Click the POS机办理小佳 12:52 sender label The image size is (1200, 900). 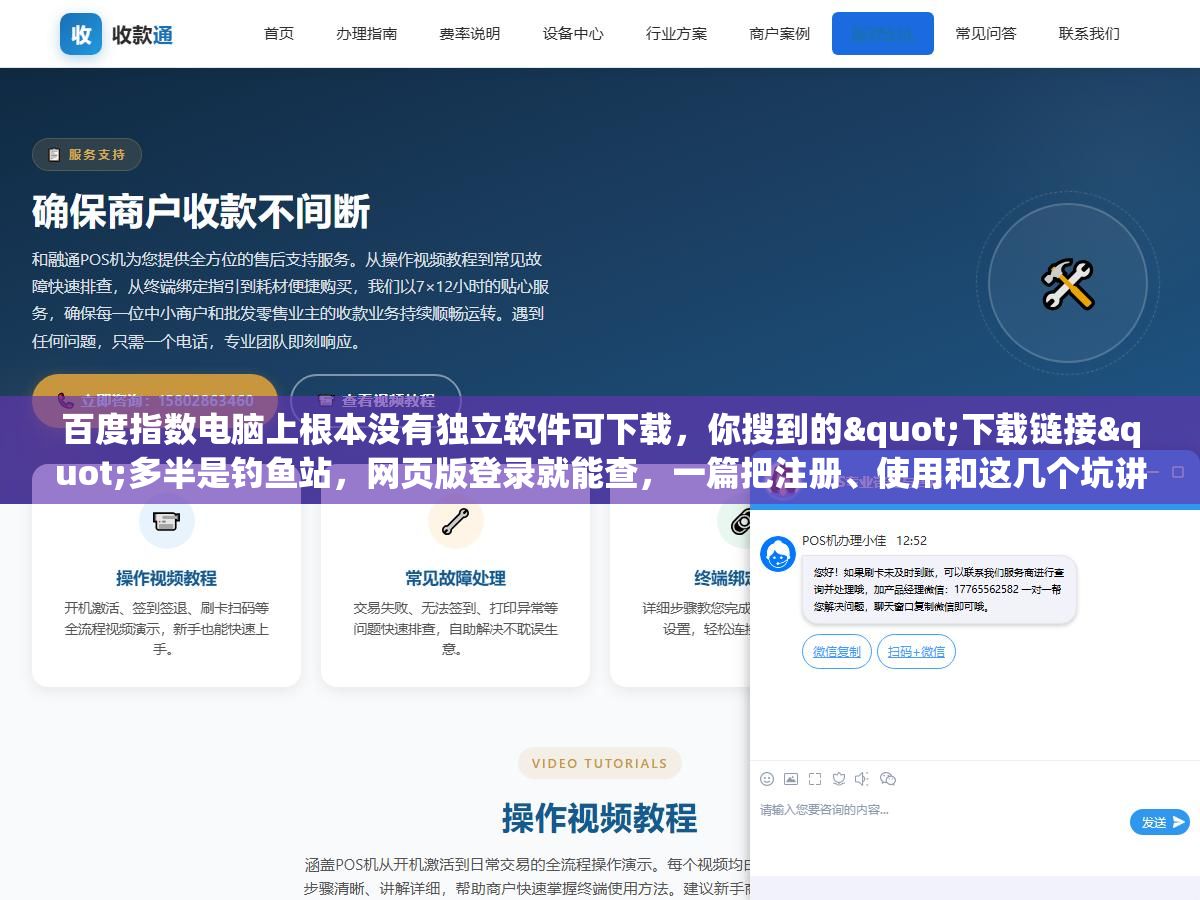pos(865,540)
